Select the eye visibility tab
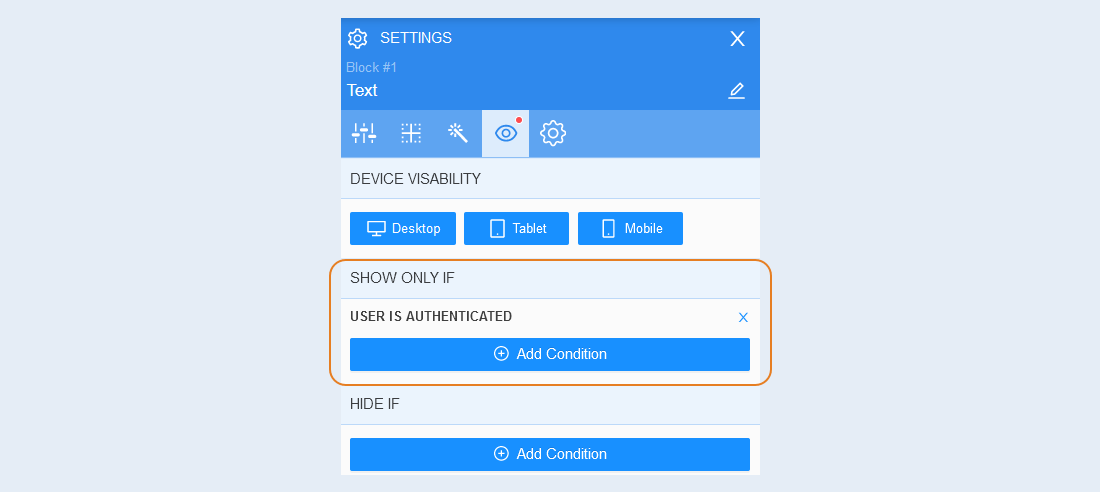 tap(506, 133)
